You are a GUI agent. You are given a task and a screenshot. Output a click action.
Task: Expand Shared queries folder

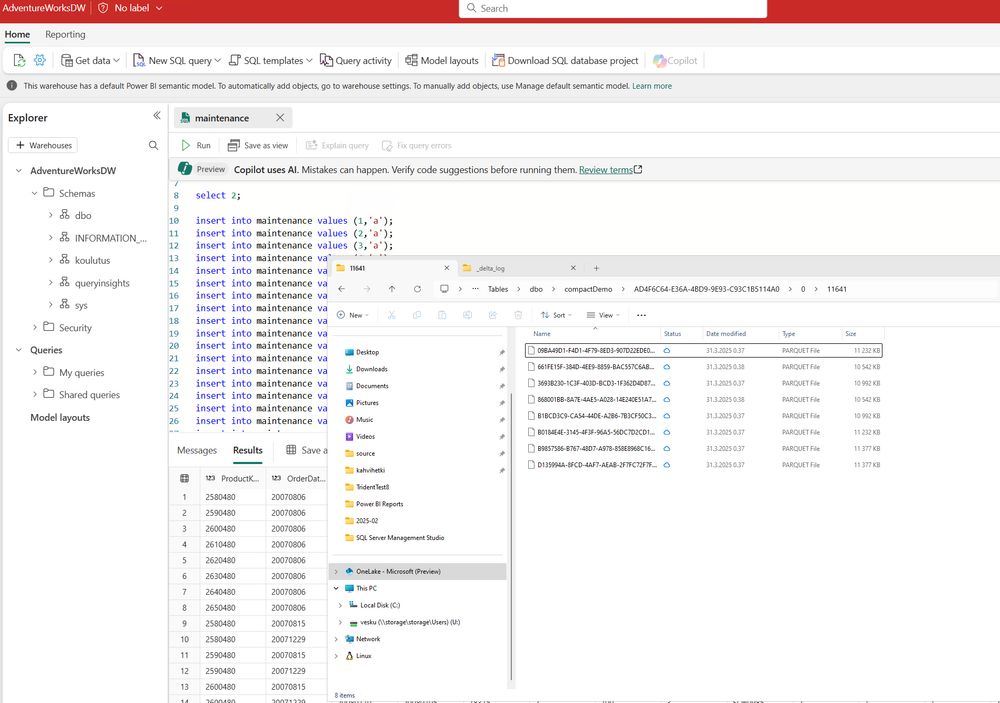pos(34,394)
